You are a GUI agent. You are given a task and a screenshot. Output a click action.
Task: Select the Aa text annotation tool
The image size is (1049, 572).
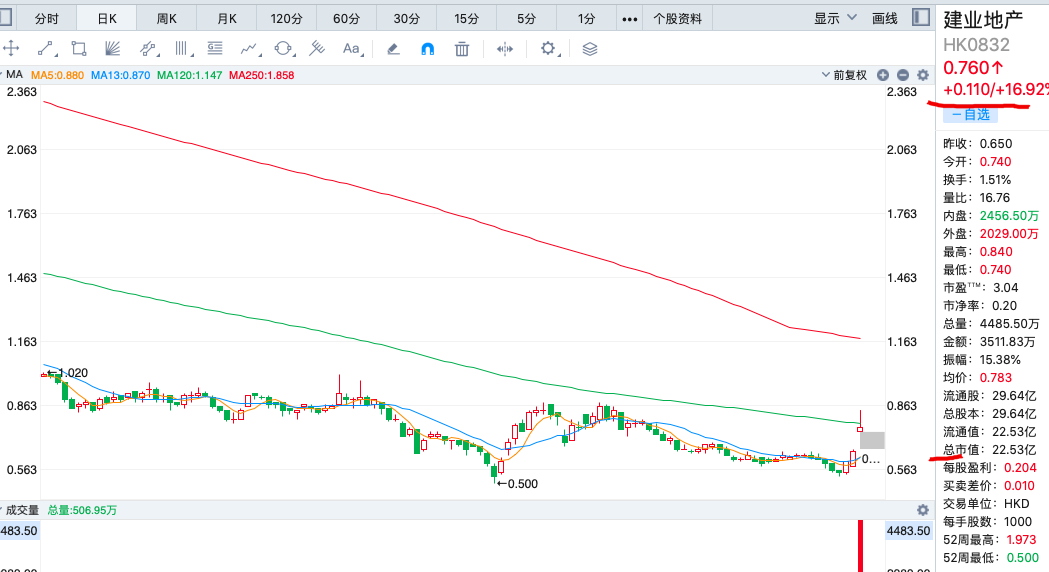point(351,48)
